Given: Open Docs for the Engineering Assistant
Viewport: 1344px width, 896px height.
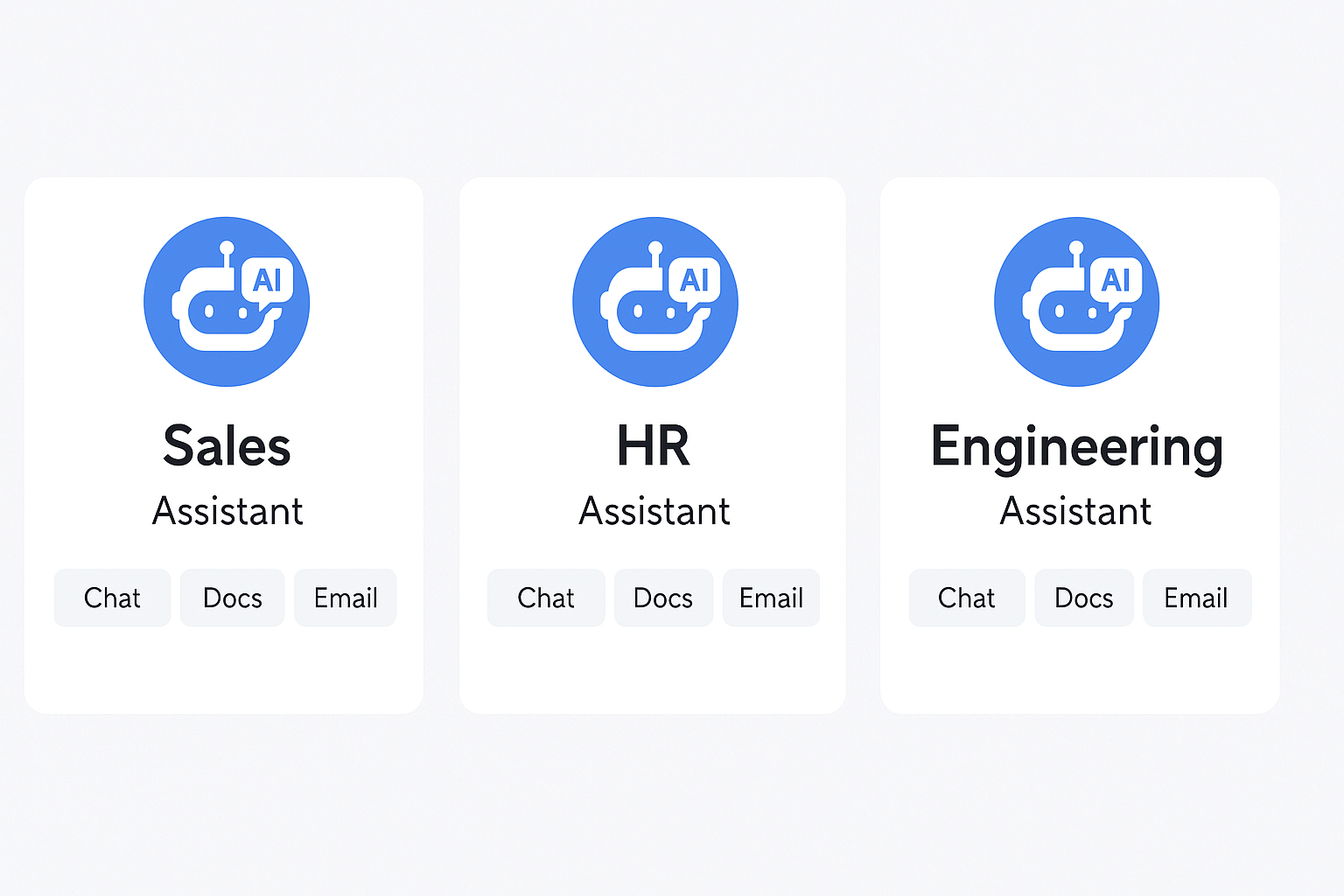Looking at the screenshot, I should 1083,598.
